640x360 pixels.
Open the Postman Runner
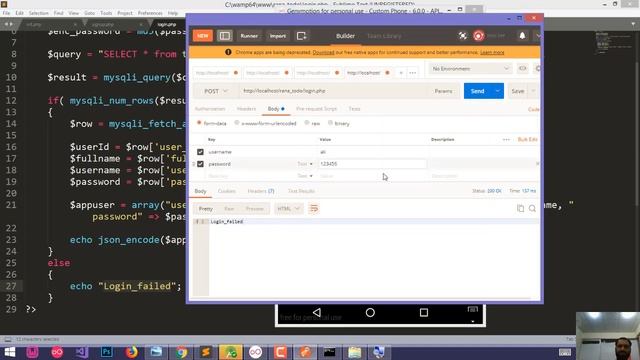[x=249, y=36]
